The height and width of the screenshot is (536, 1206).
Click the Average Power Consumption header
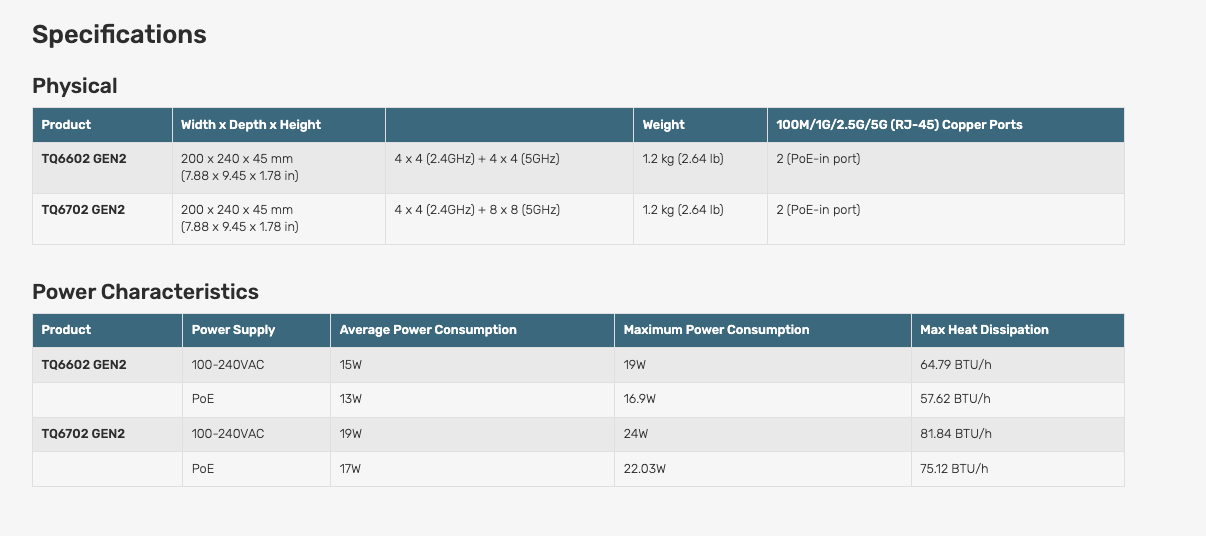(x=428, y=330)
